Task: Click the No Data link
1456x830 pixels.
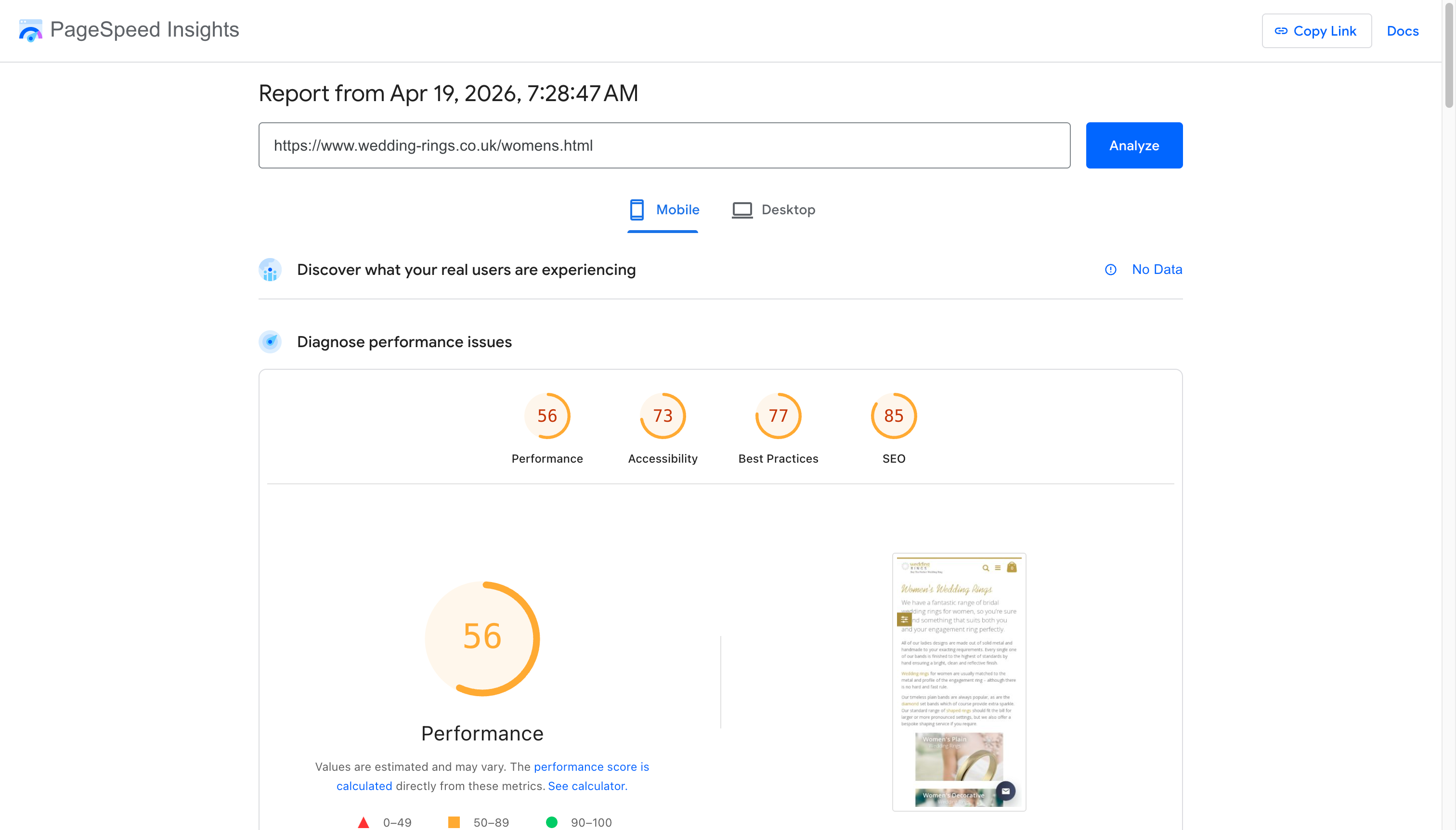Action: click(1157, 270)
